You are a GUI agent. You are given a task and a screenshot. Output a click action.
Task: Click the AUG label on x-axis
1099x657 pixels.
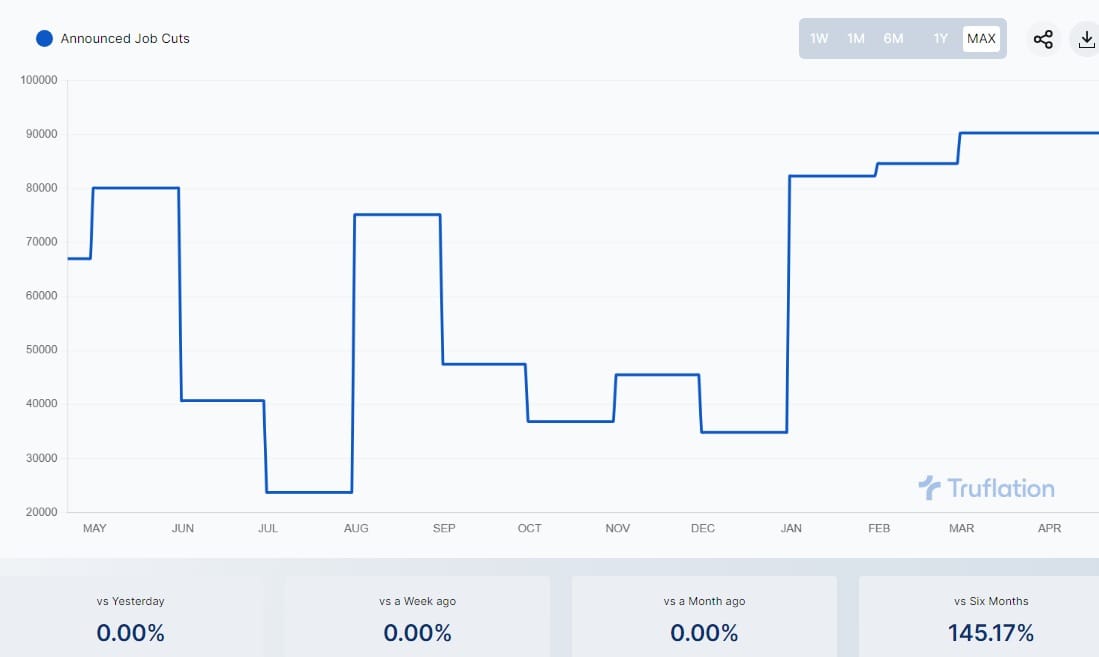coord(356,528)
